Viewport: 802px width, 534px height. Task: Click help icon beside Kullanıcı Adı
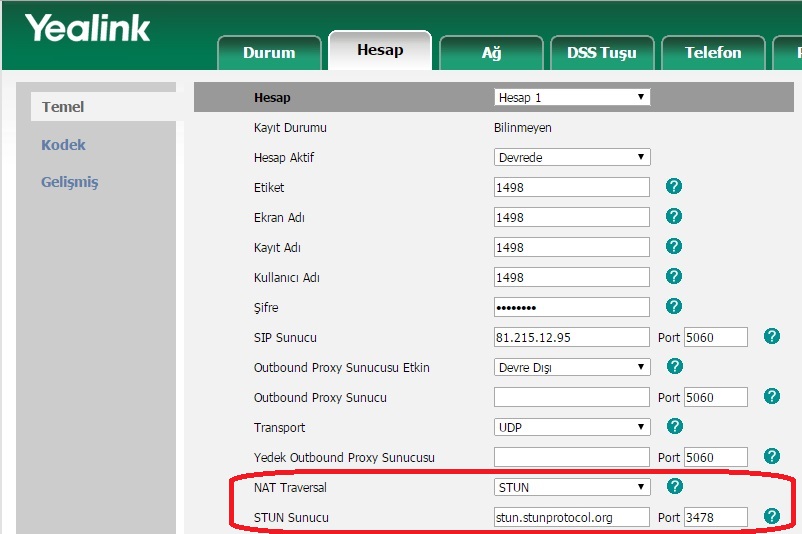pyautogui.click(x=674, y=277)
